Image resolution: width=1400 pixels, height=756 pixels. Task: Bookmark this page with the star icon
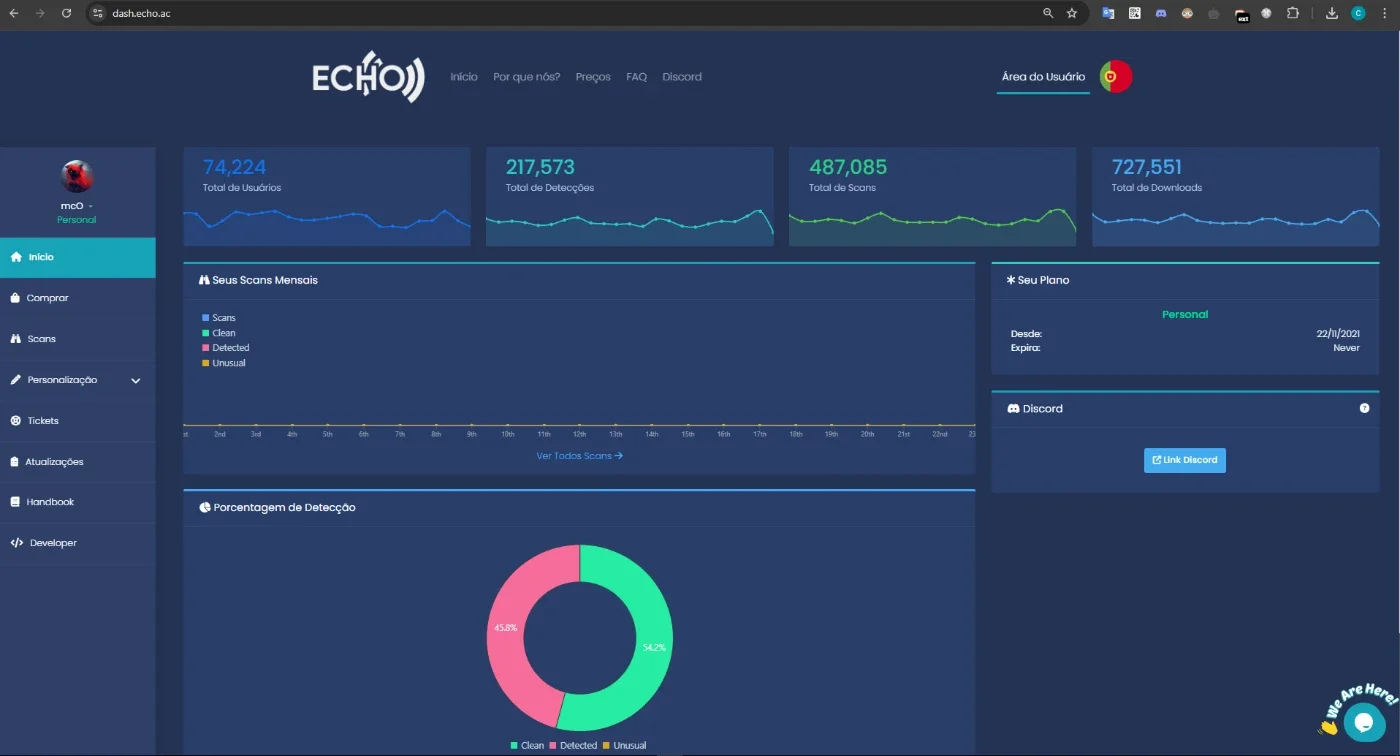pos(1072,13)
